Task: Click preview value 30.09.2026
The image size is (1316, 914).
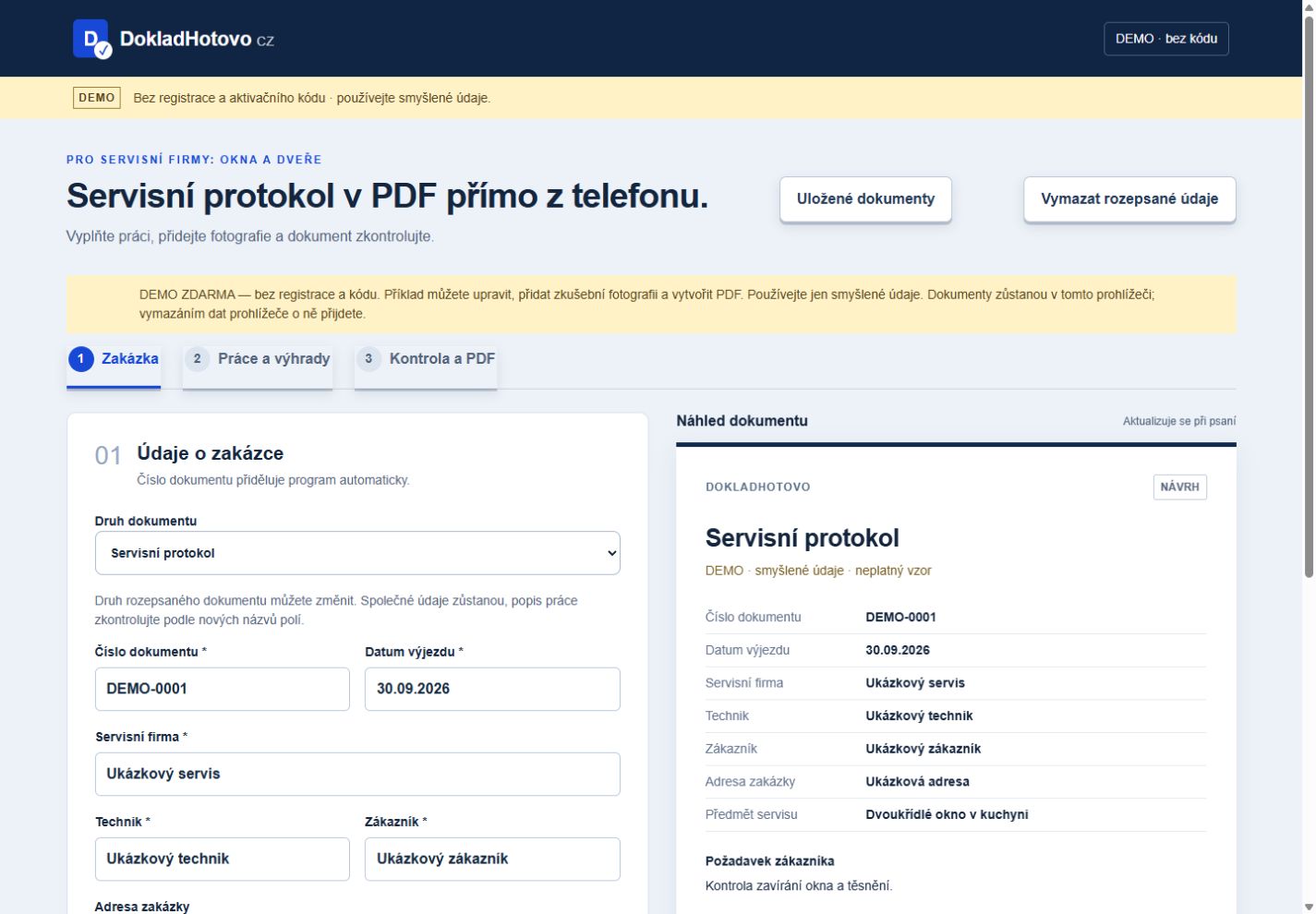Action: tap(898, 650)
